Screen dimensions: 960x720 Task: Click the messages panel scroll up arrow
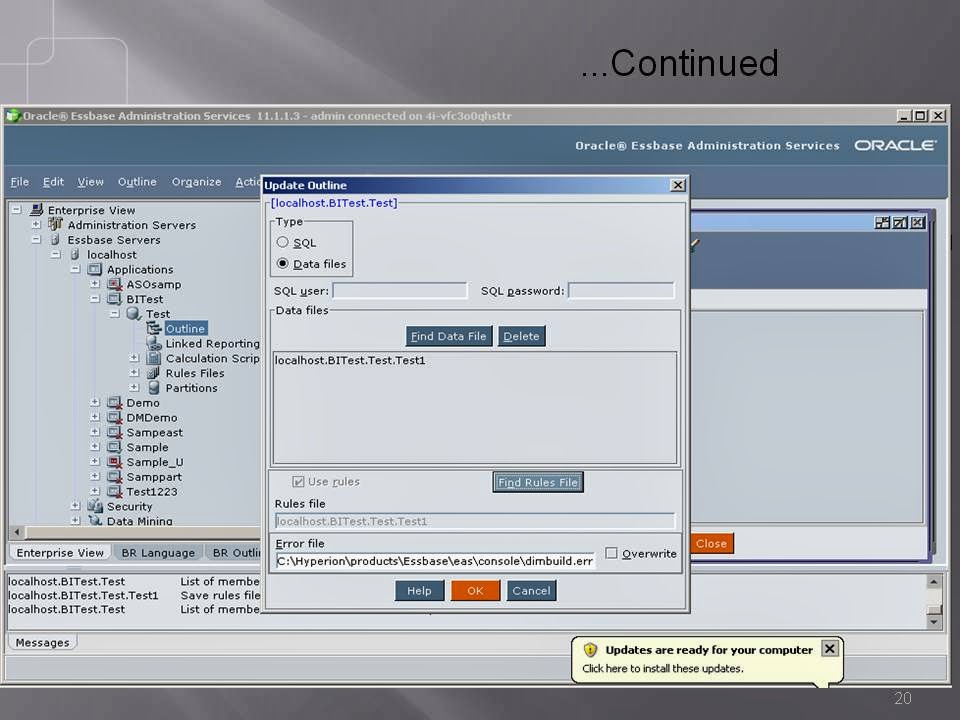934,582
